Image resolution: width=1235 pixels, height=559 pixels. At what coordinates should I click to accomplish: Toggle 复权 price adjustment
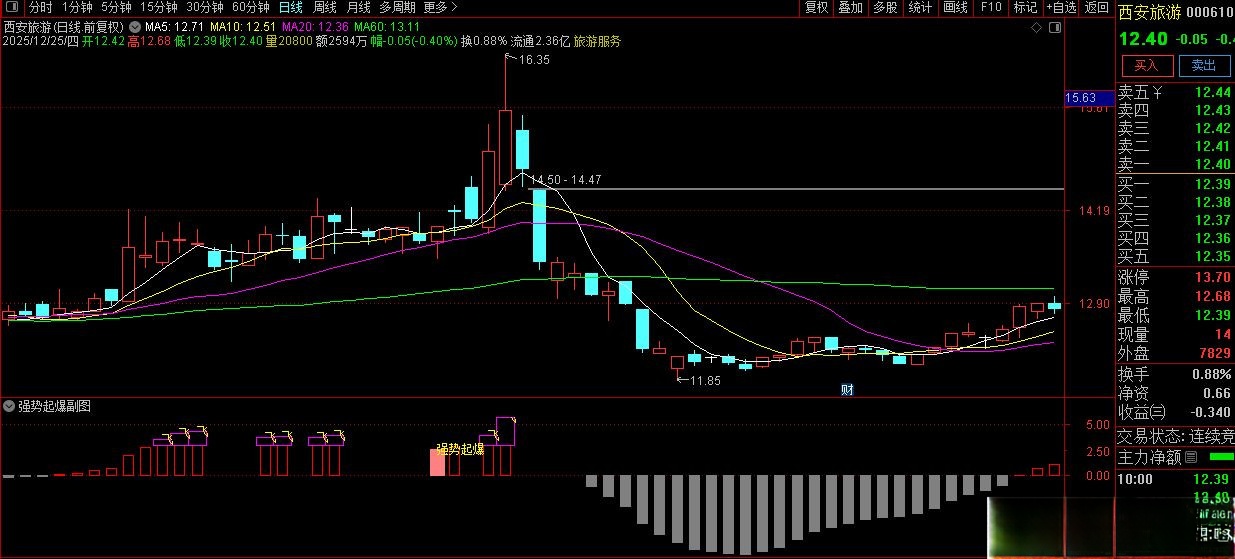(x=817, y=7)
